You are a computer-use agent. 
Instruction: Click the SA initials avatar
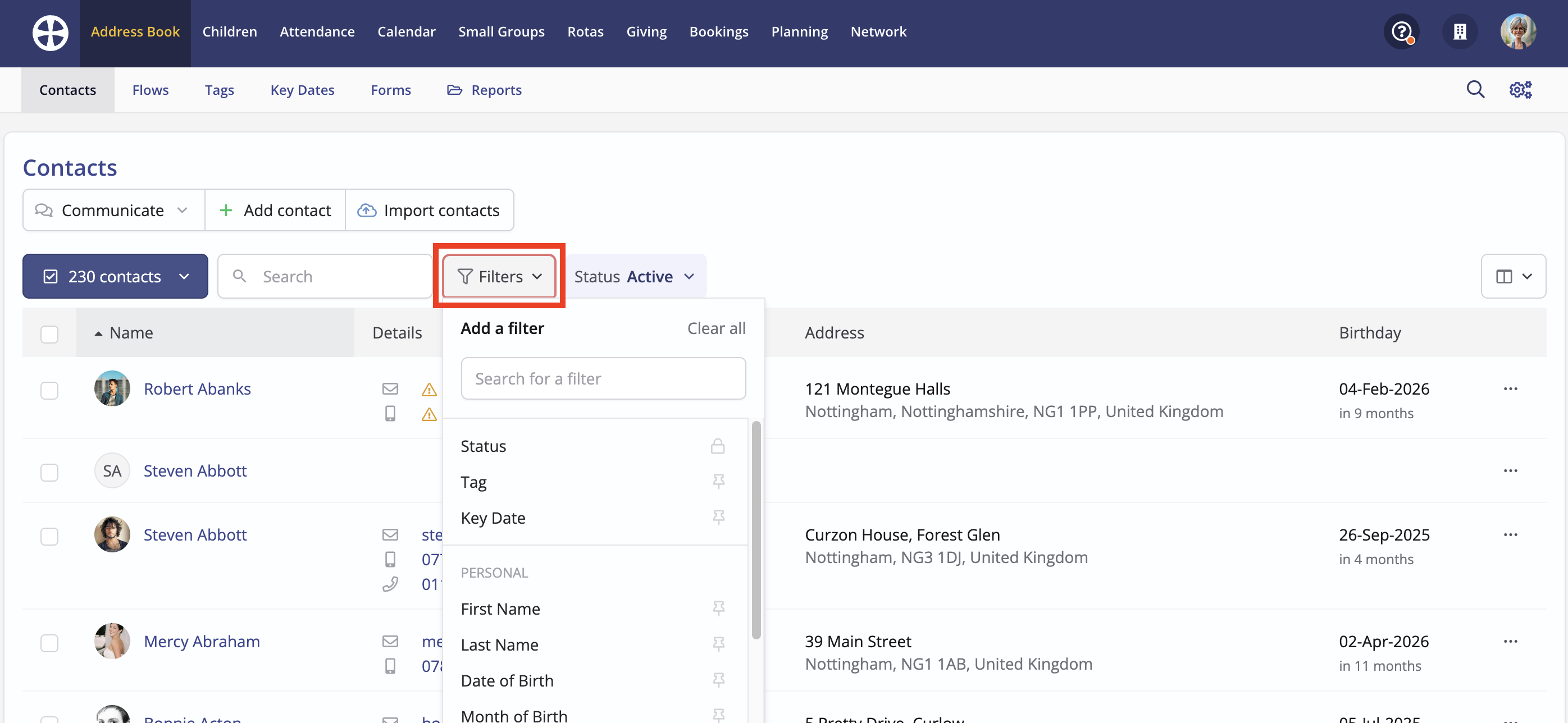click(112, 470)
